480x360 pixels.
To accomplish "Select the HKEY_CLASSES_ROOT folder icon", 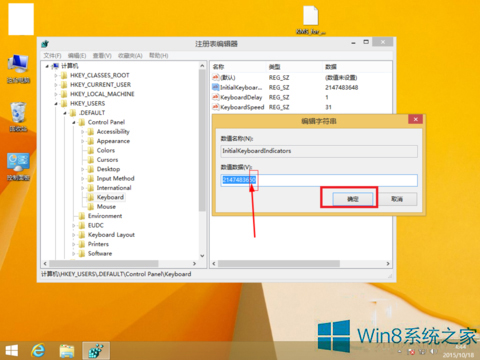I will [x=64, y=75].
